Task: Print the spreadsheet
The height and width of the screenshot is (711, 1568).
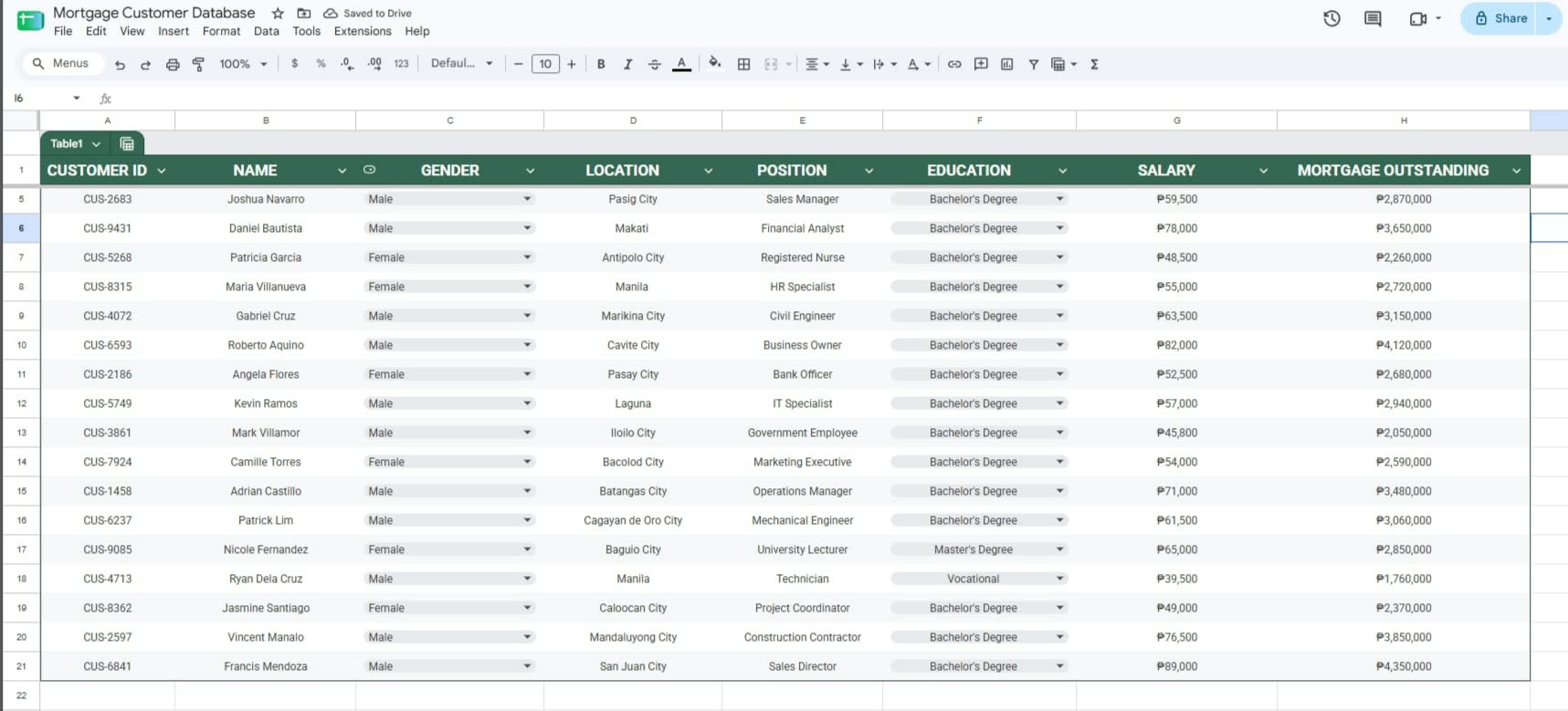Action: [173, 65]
